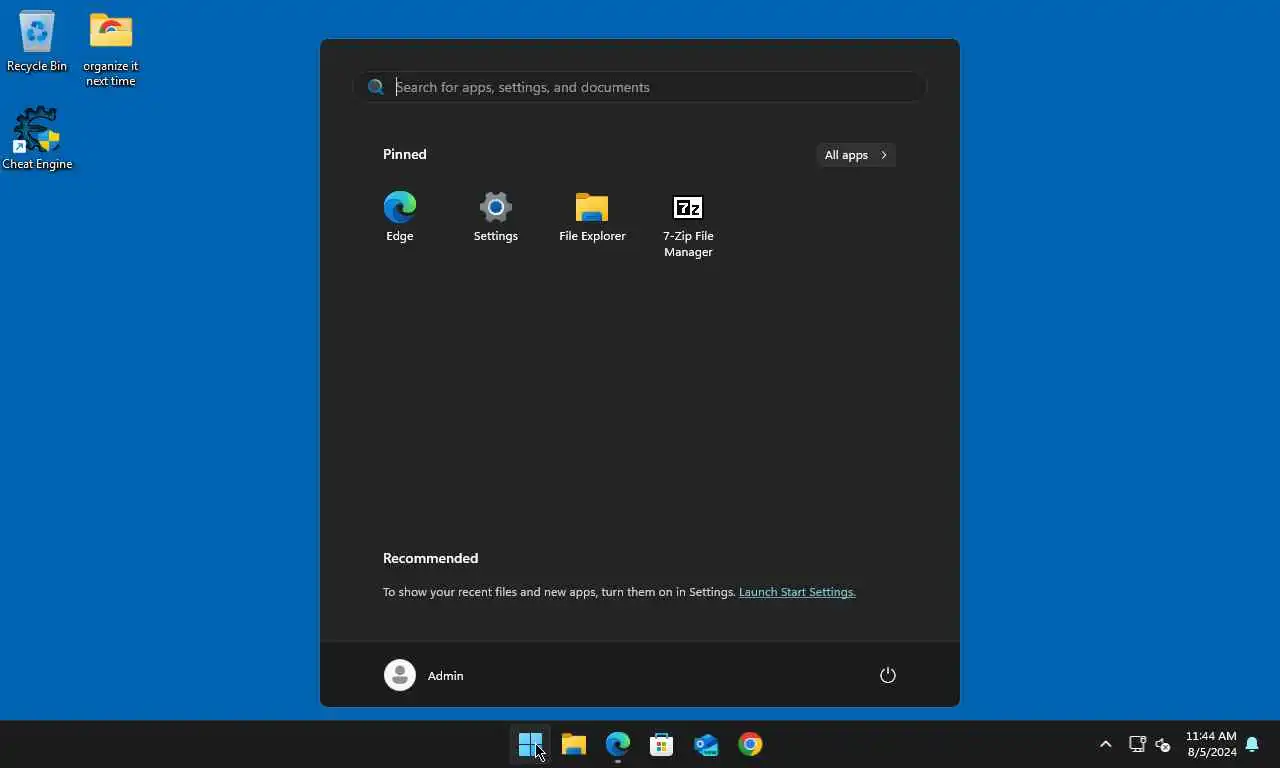Open File Explorer from the taskbar
1280x768 pixels.
tap(574, 744)
